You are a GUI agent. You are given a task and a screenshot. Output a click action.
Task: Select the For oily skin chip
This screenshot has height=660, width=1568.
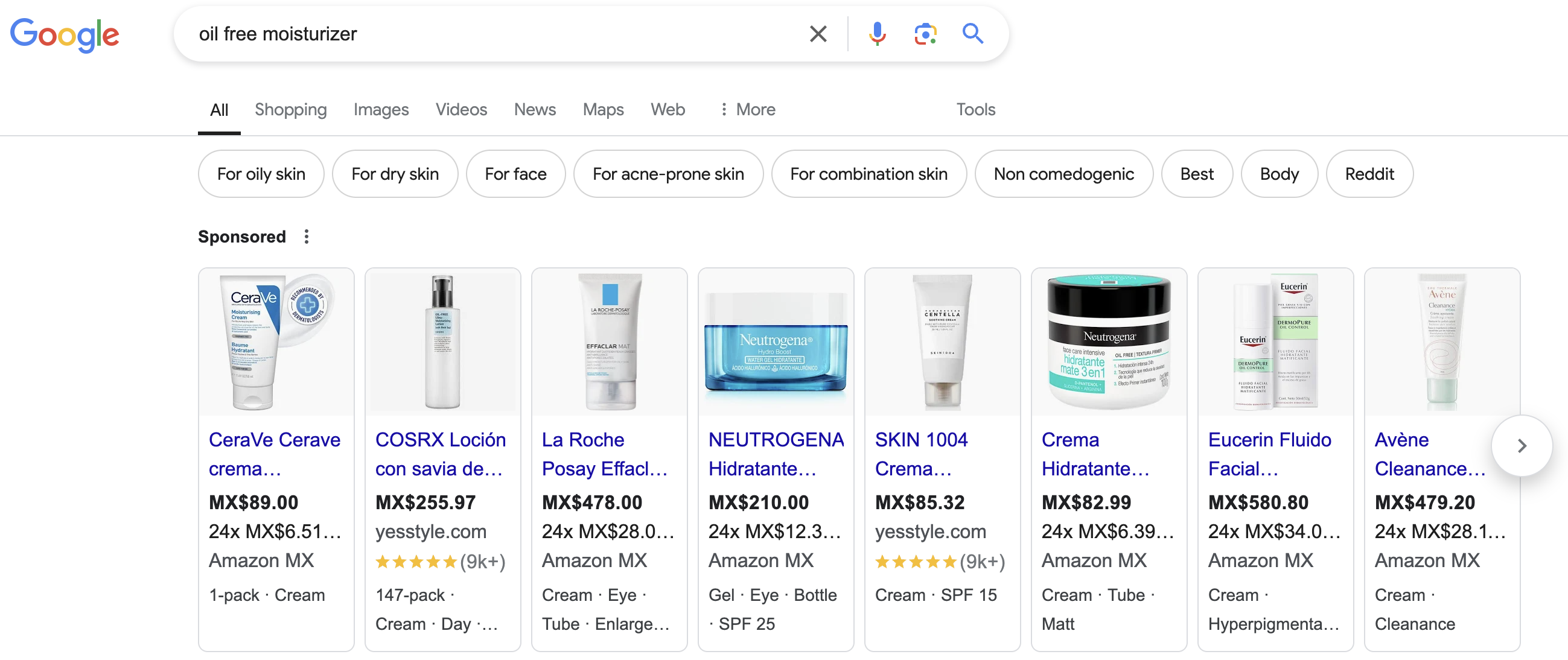pyautogui.click(x=261, y=174)
